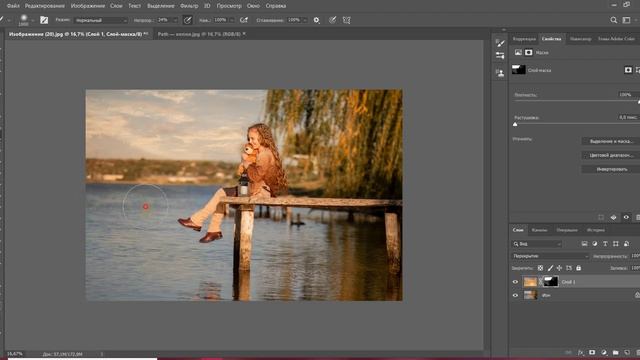Switch to second document tab
The image size is (640, 360).
point(201,34)
